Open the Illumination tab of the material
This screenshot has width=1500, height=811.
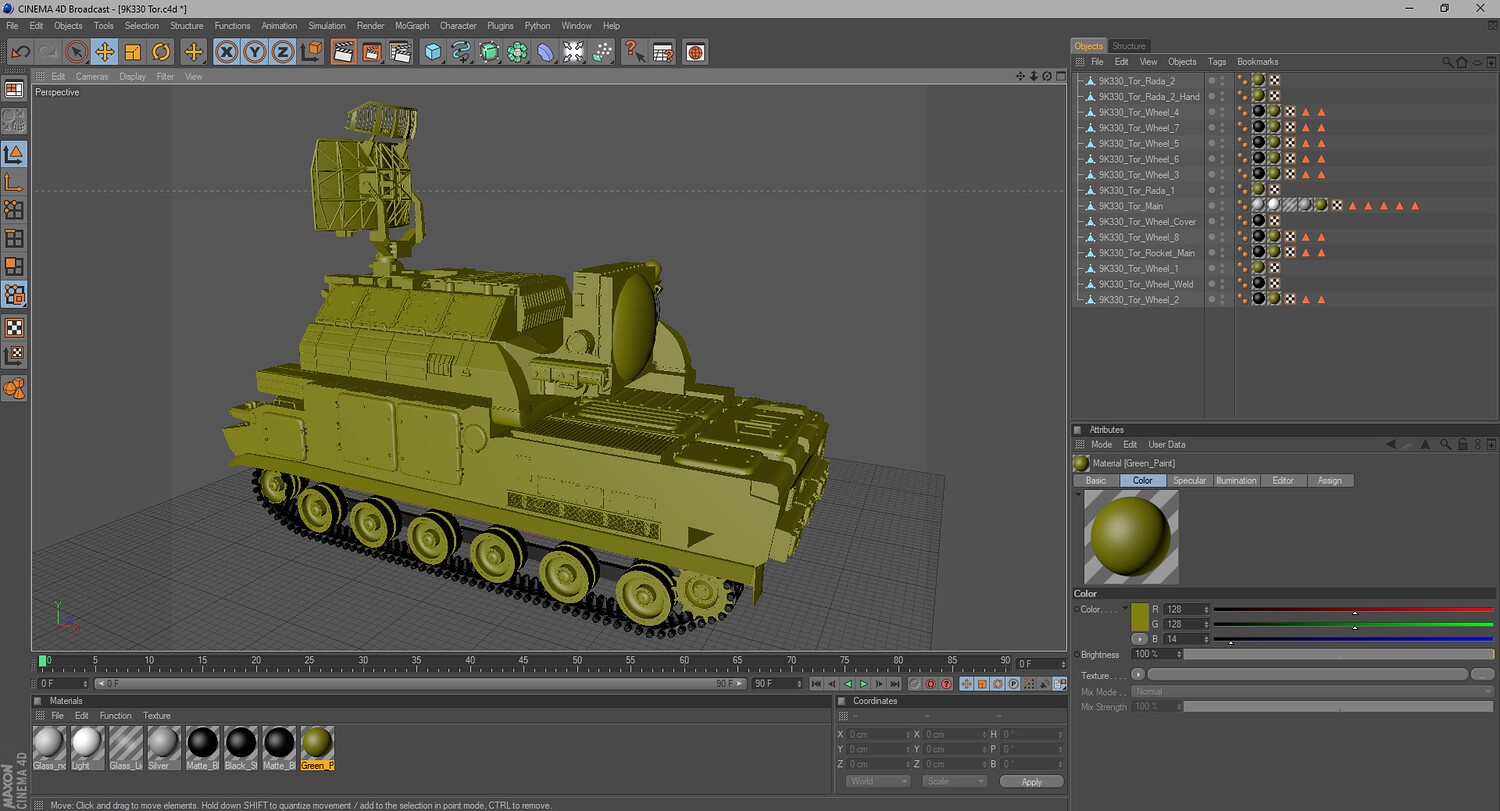click(x=1236, y=481)
